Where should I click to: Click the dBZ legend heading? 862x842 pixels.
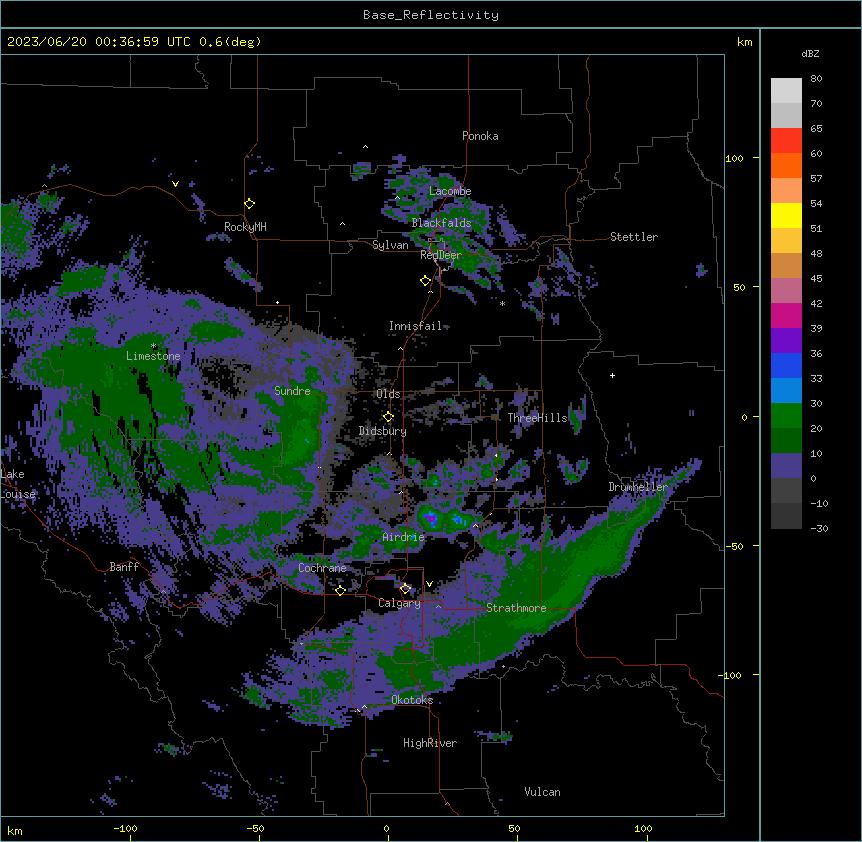(810, 53)
